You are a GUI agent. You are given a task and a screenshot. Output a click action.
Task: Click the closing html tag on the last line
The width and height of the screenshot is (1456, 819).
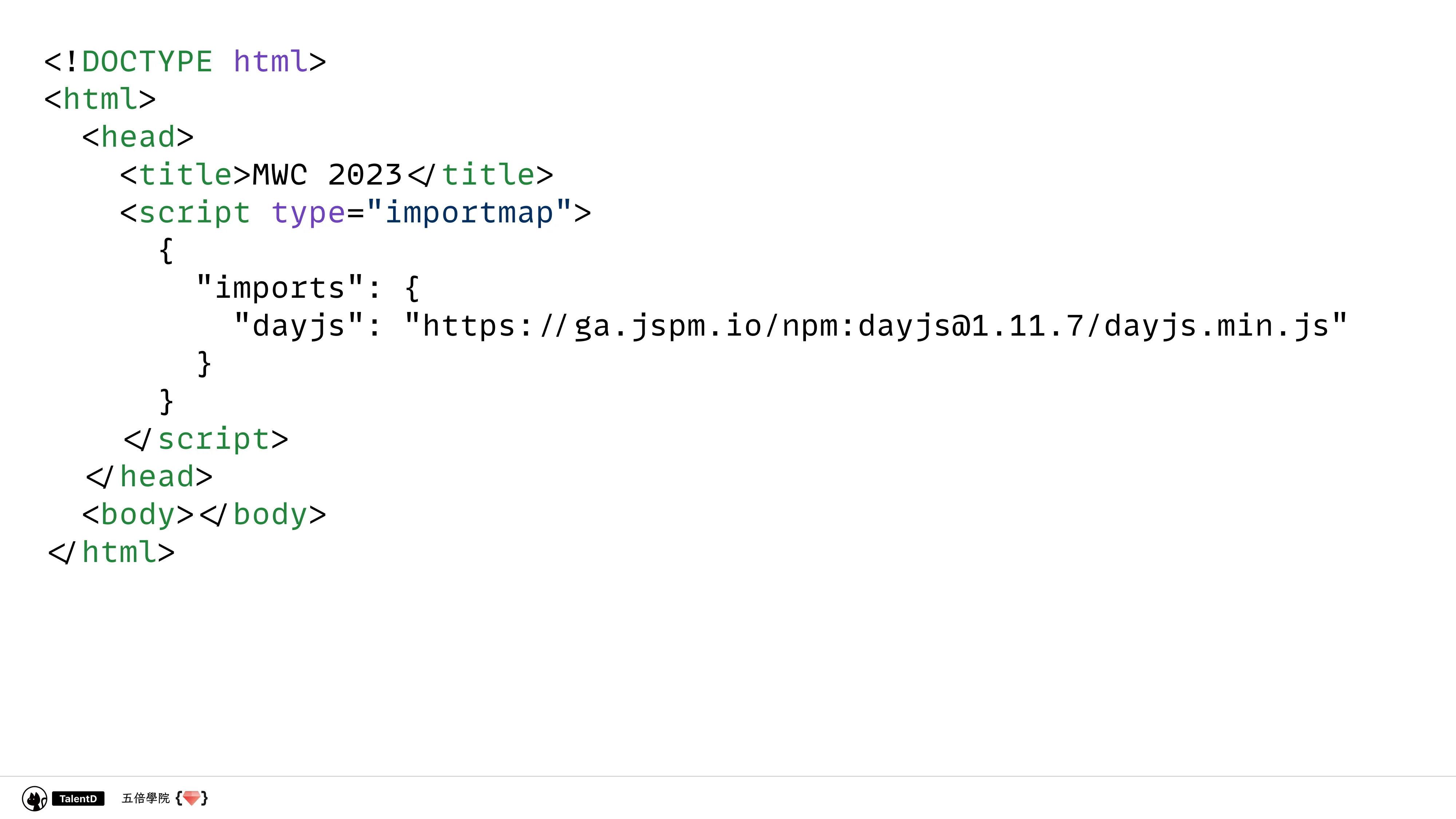pyautogui.click(x=112, y=552)
